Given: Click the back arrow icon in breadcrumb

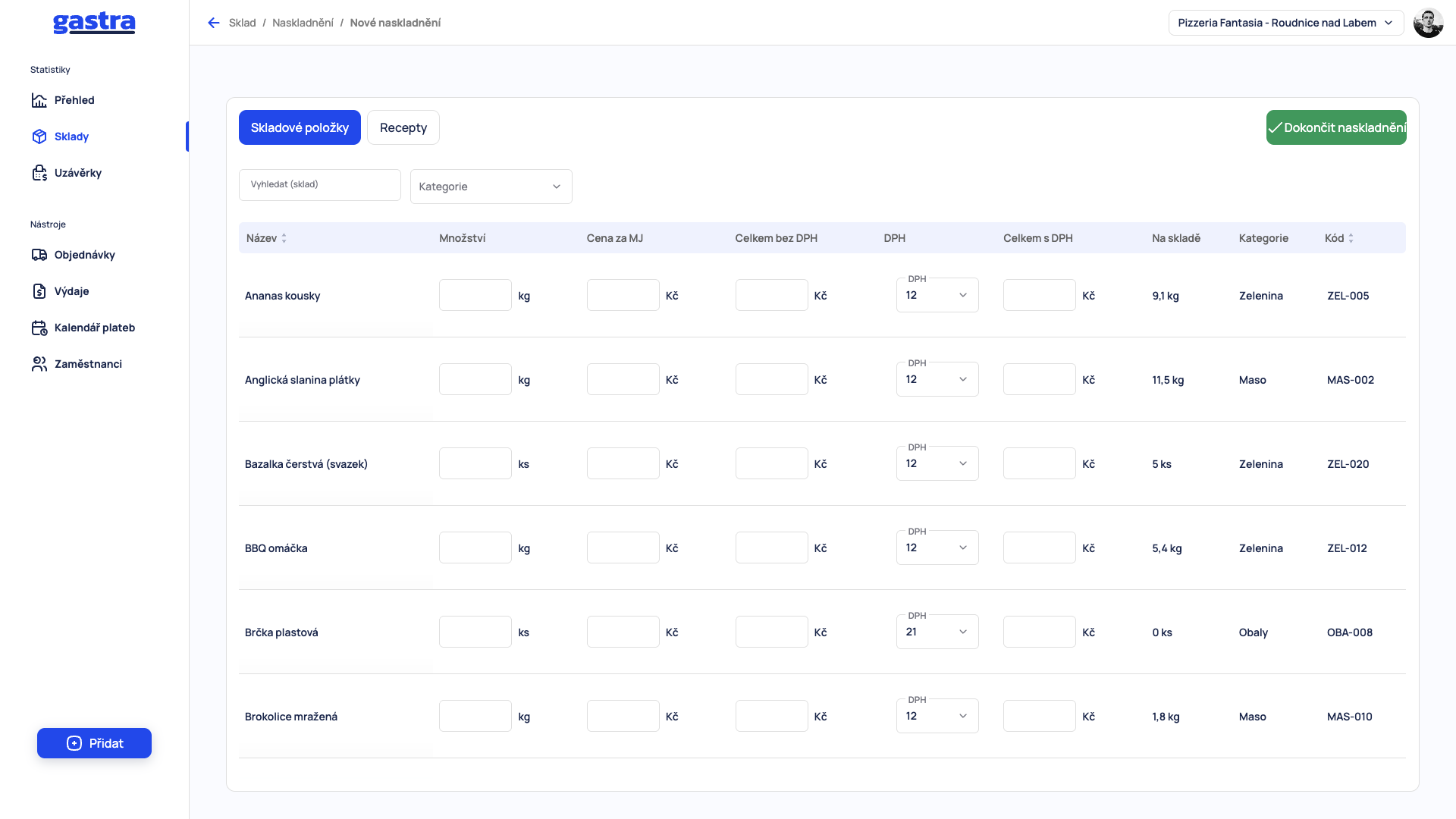Looking at the screenshot, I should click(x=214, y=23).
